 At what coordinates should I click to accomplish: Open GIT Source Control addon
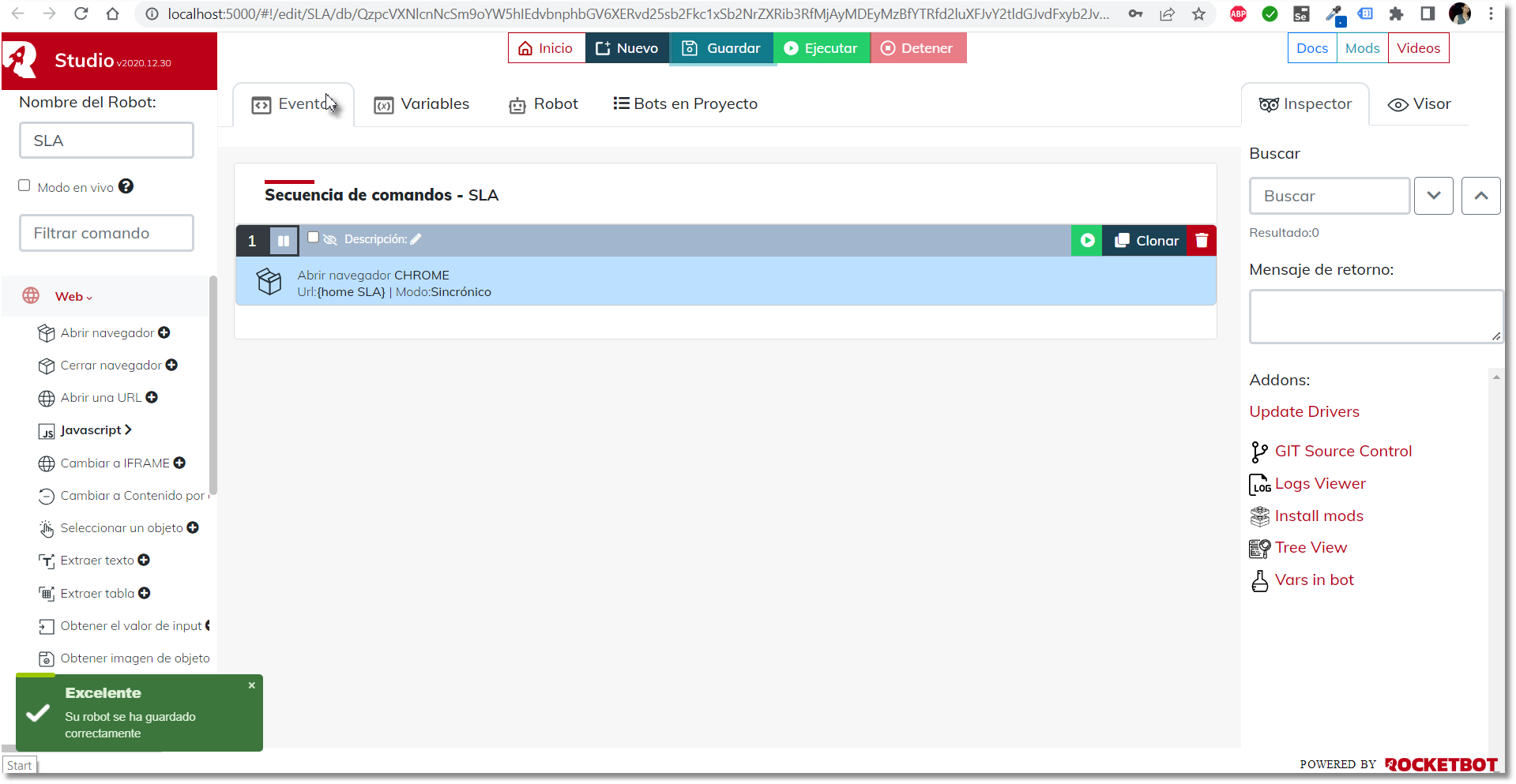click(x=1343, y=451)
